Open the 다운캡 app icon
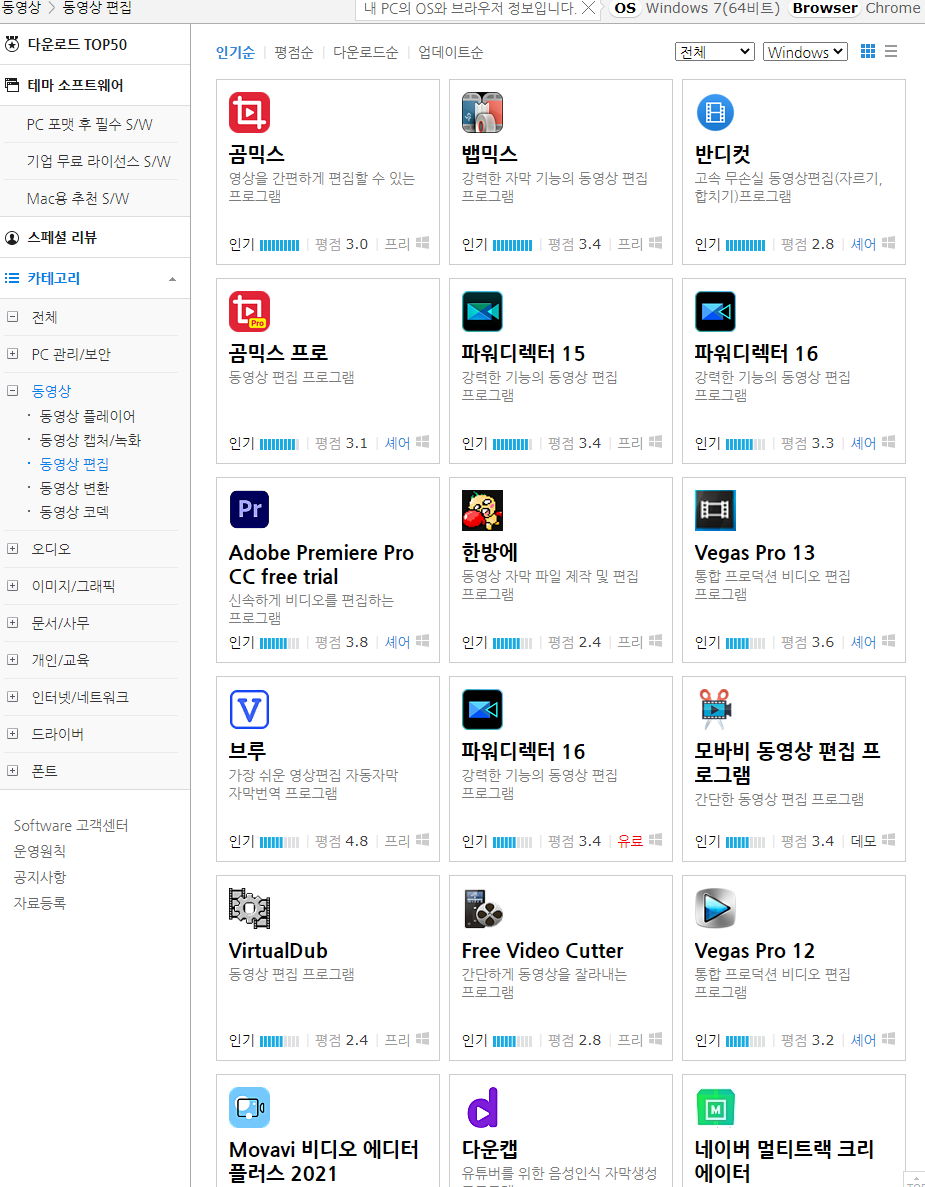Screen dimensions: 925x1187 click(482, 1107)
